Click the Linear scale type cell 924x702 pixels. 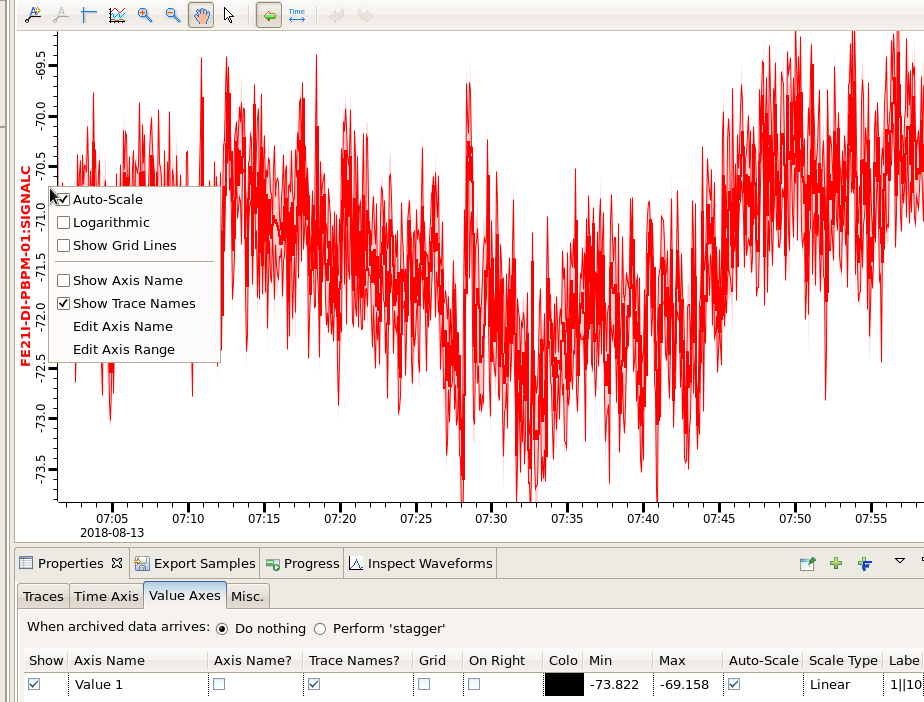(x=844, y=684)
